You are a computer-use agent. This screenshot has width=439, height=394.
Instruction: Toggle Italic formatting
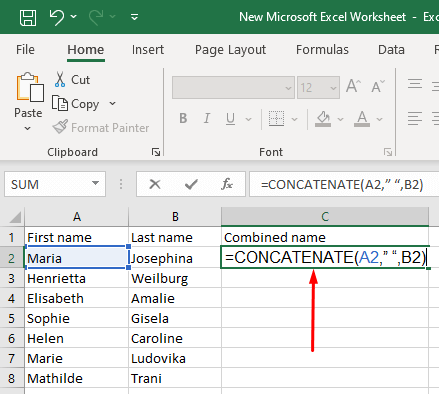[207, 118]
